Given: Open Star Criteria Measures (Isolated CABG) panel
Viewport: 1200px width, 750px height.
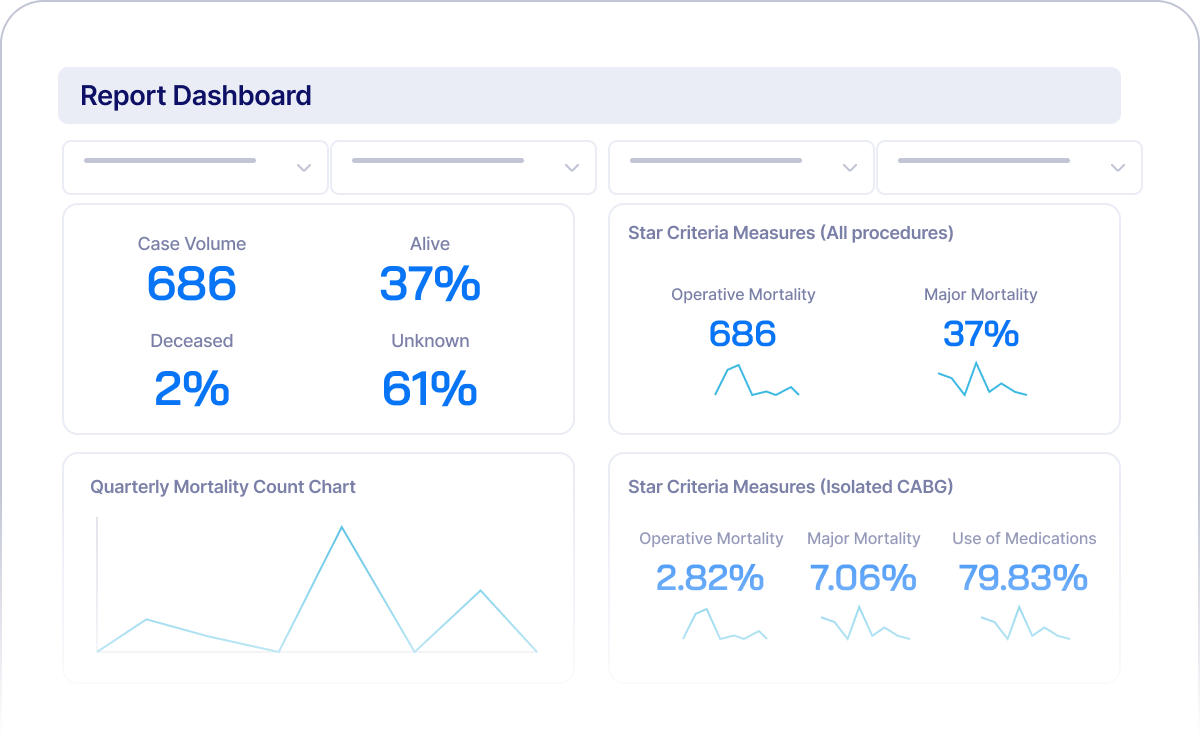Looking at the screenshot, I should coord(791,487).
